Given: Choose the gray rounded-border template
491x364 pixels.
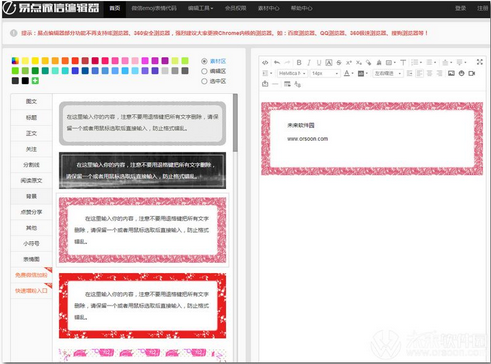Looking at the screenshot, I should pyautogui.click(x=142, y=123).
